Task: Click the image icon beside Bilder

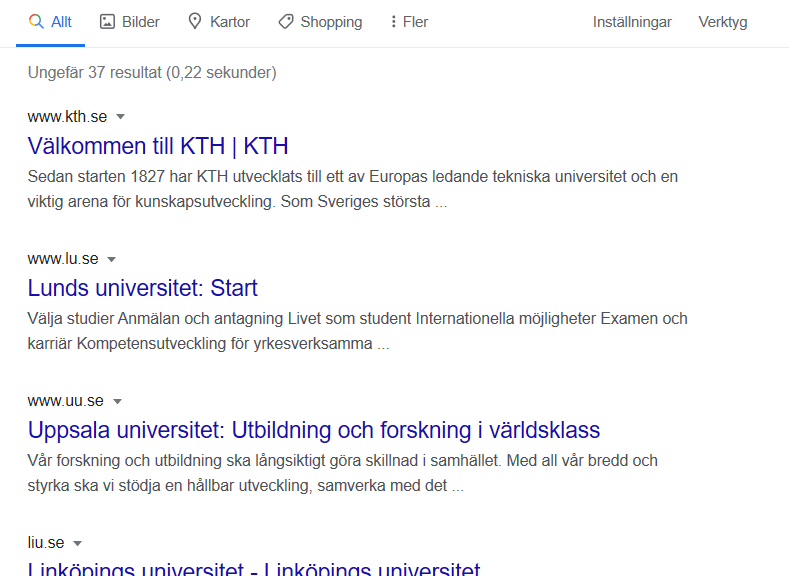Action: (x=107, y=22)
